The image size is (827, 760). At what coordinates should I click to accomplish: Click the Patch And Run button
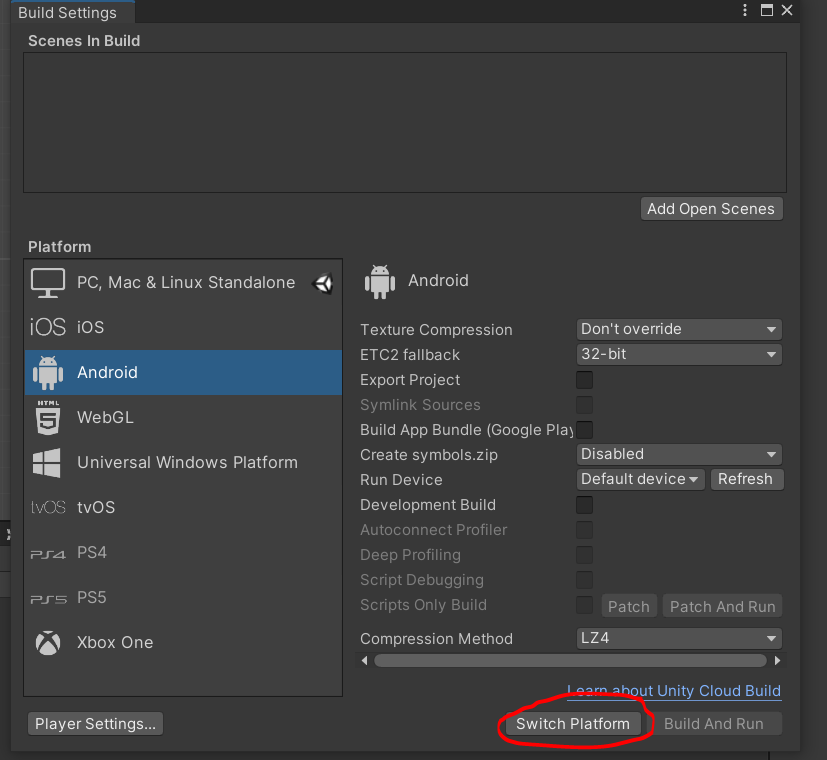pyautogui.click(x=722, y=607)
